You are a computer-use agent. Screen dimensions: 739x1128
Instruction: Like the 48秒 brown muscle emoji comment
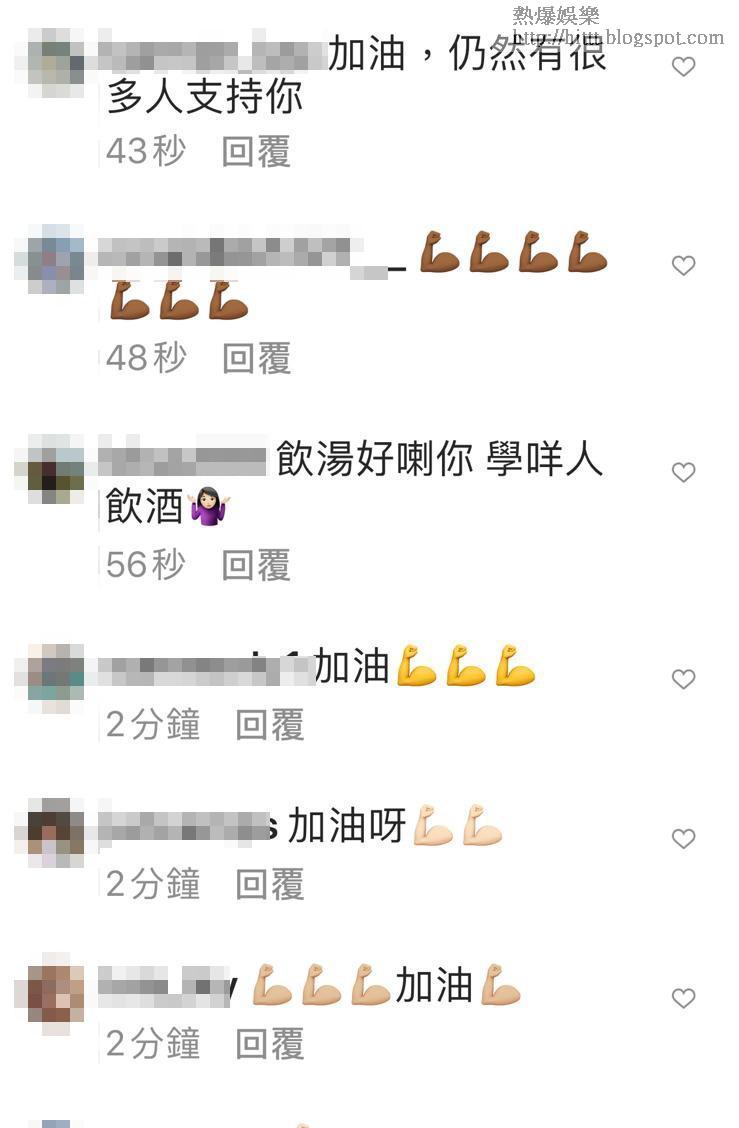coord(683,265)
